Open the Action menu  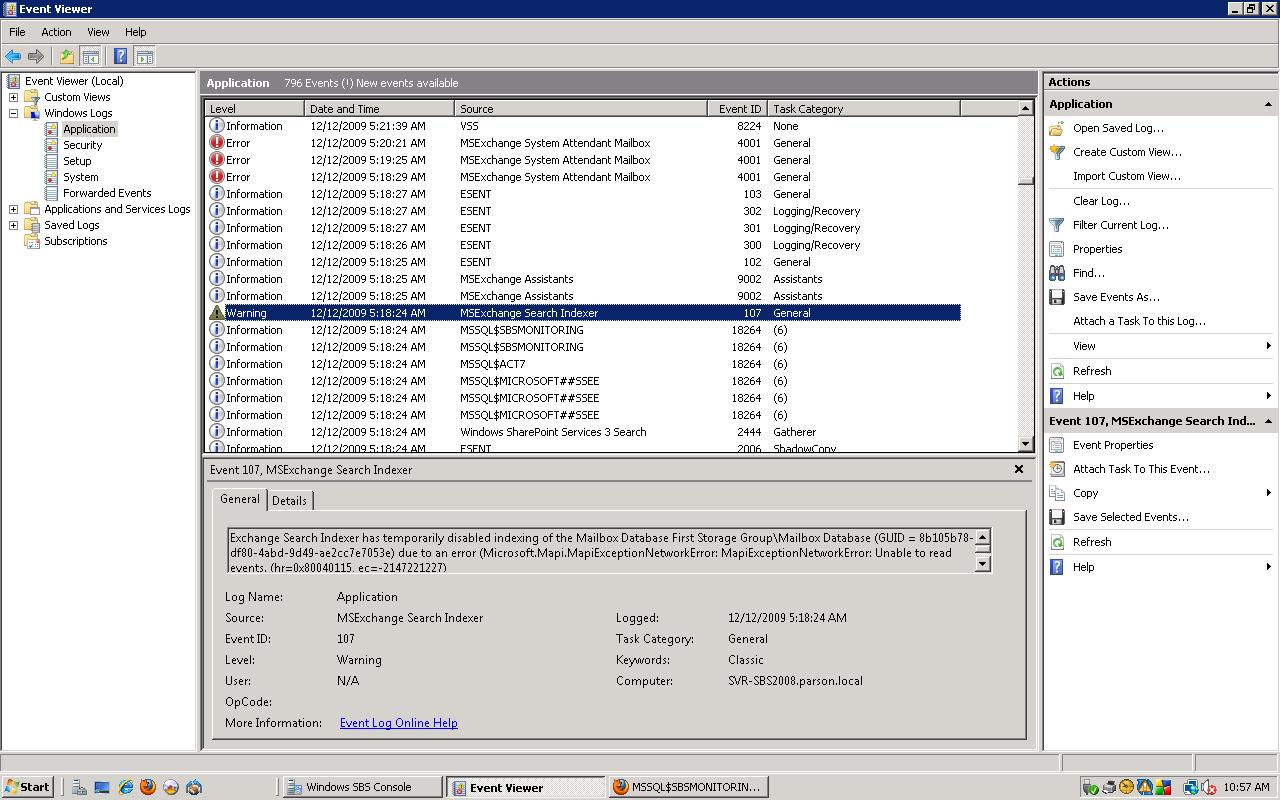click(56, 31)
